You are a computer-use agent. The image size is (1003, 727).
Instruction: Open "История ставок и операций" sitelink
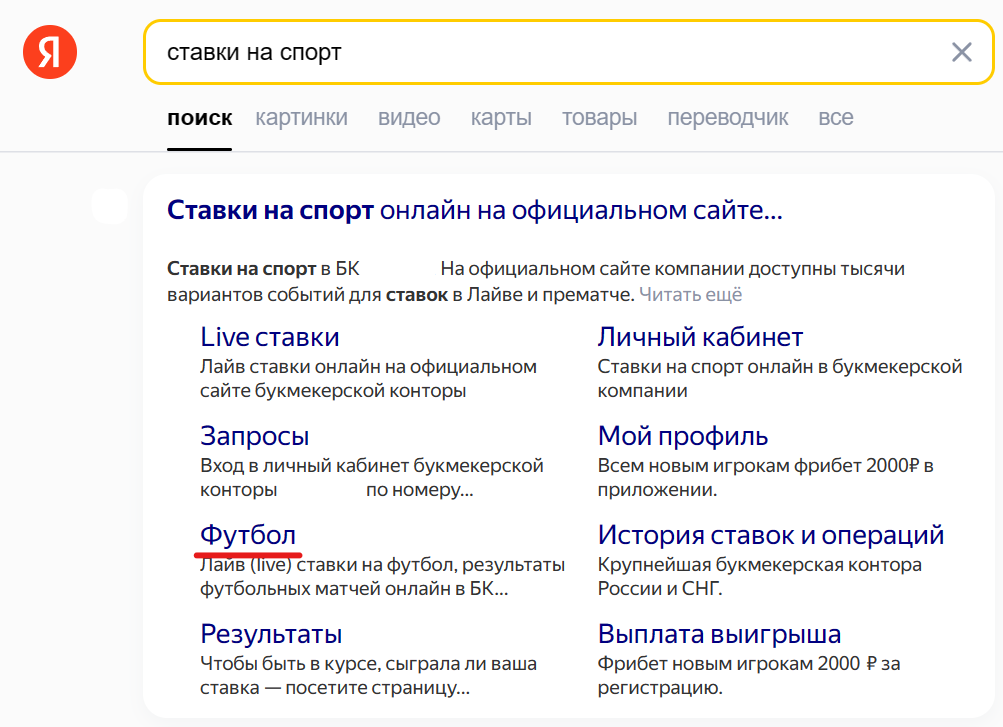coord(771,535)
